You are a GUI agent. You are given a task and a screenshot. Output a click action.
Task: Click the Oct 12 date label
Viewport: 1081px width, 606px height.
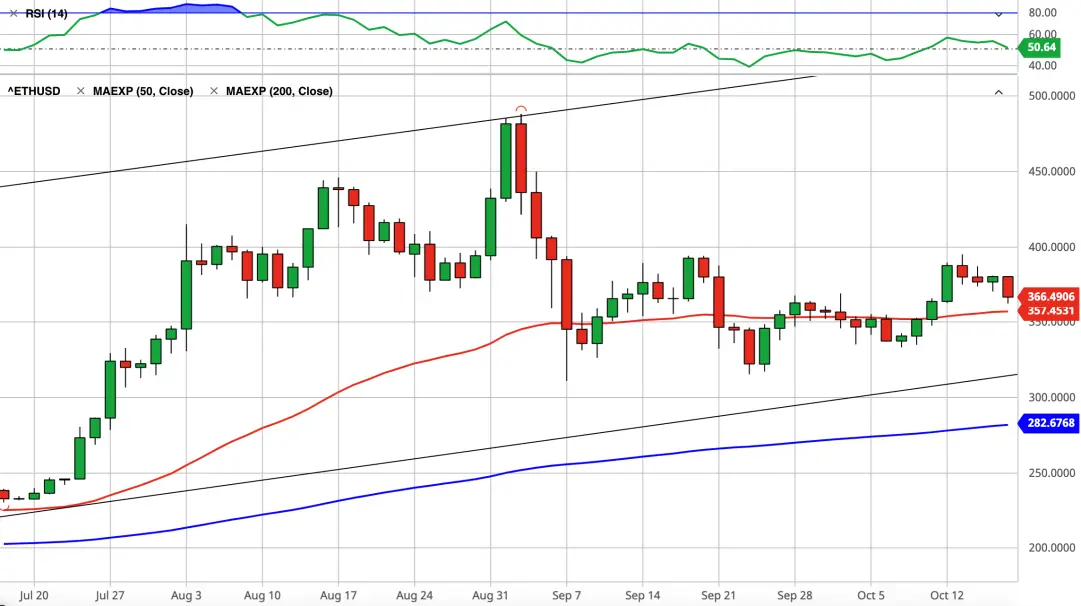point(947,595)
